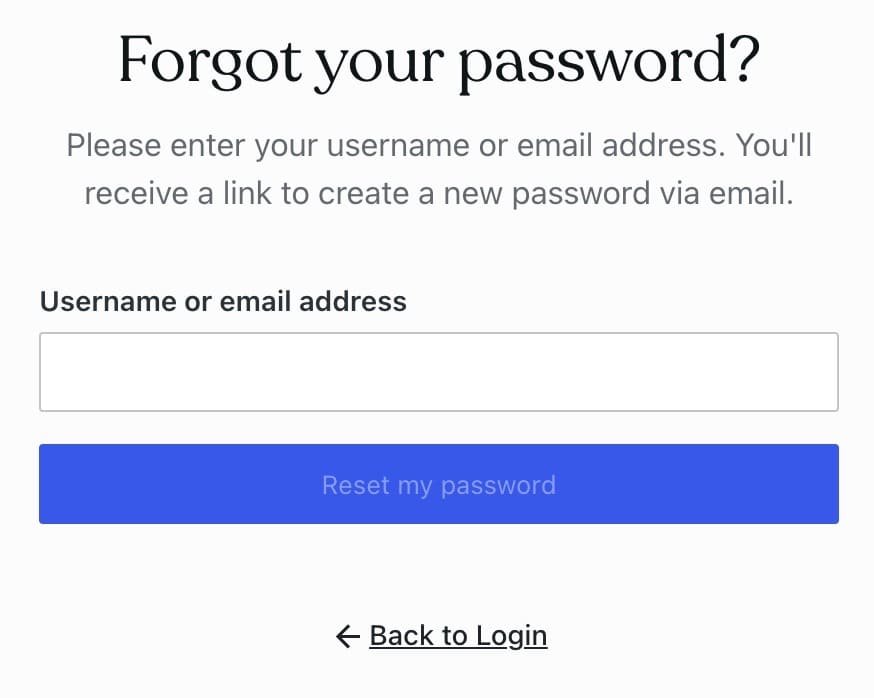
Task: Click the "Reset my password" text on the button
Action: coord(438,485)
